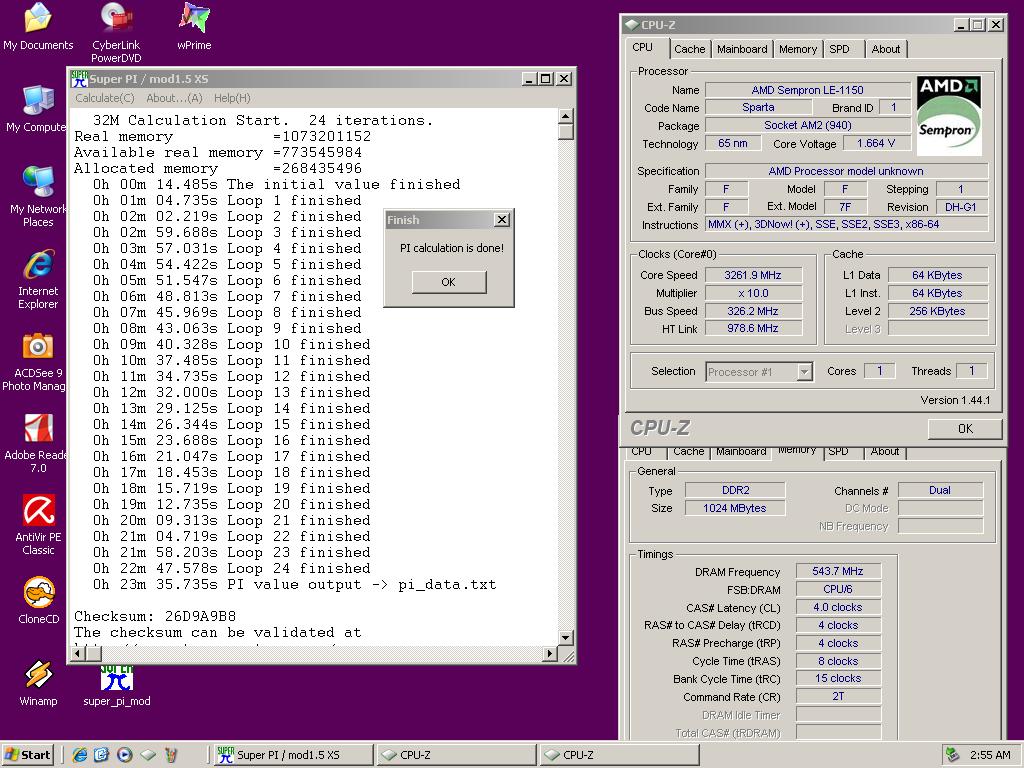Click the Command Rate value 2T
Screen dimensions: 1024x768
click(838, 697)
